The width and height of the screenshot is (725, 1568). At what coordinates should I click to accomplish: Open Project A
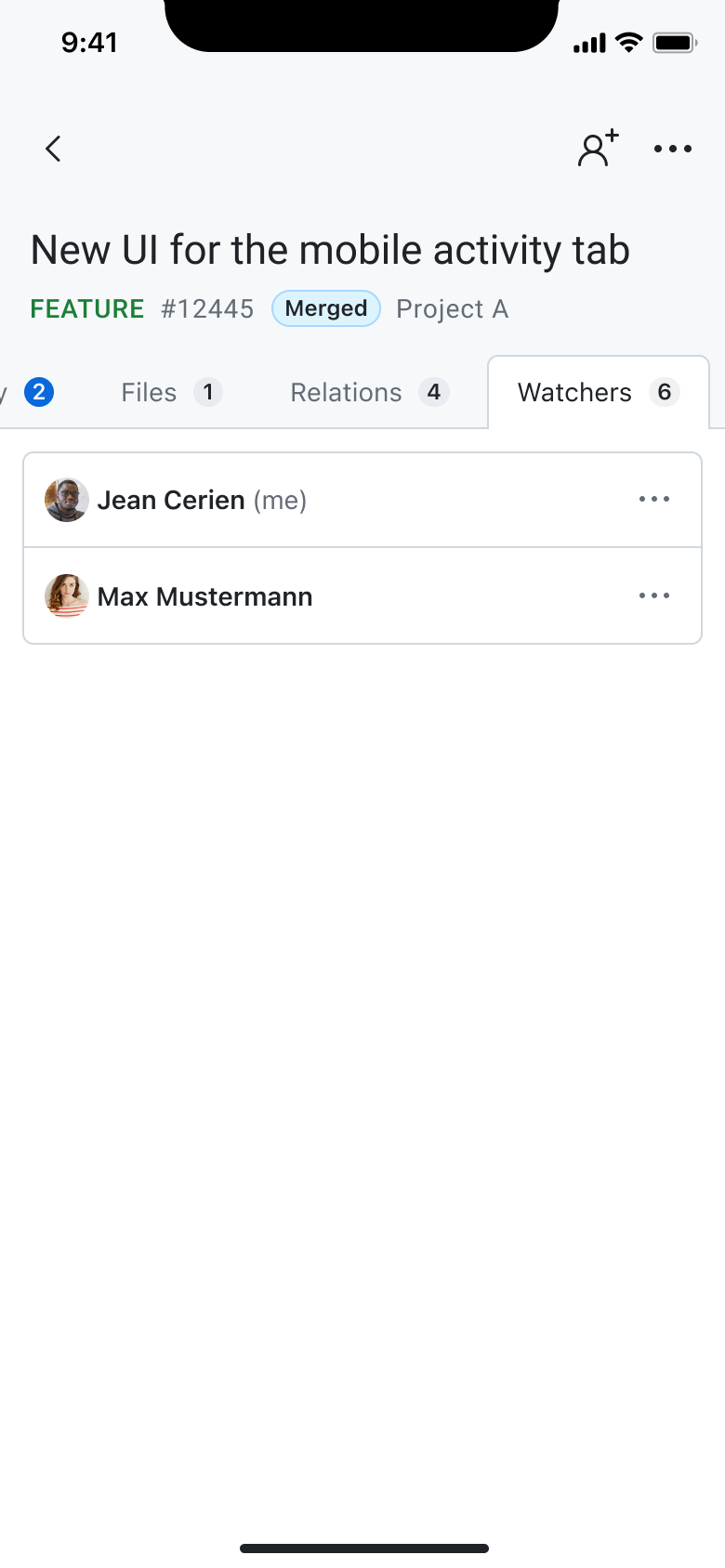click(453, 308)
